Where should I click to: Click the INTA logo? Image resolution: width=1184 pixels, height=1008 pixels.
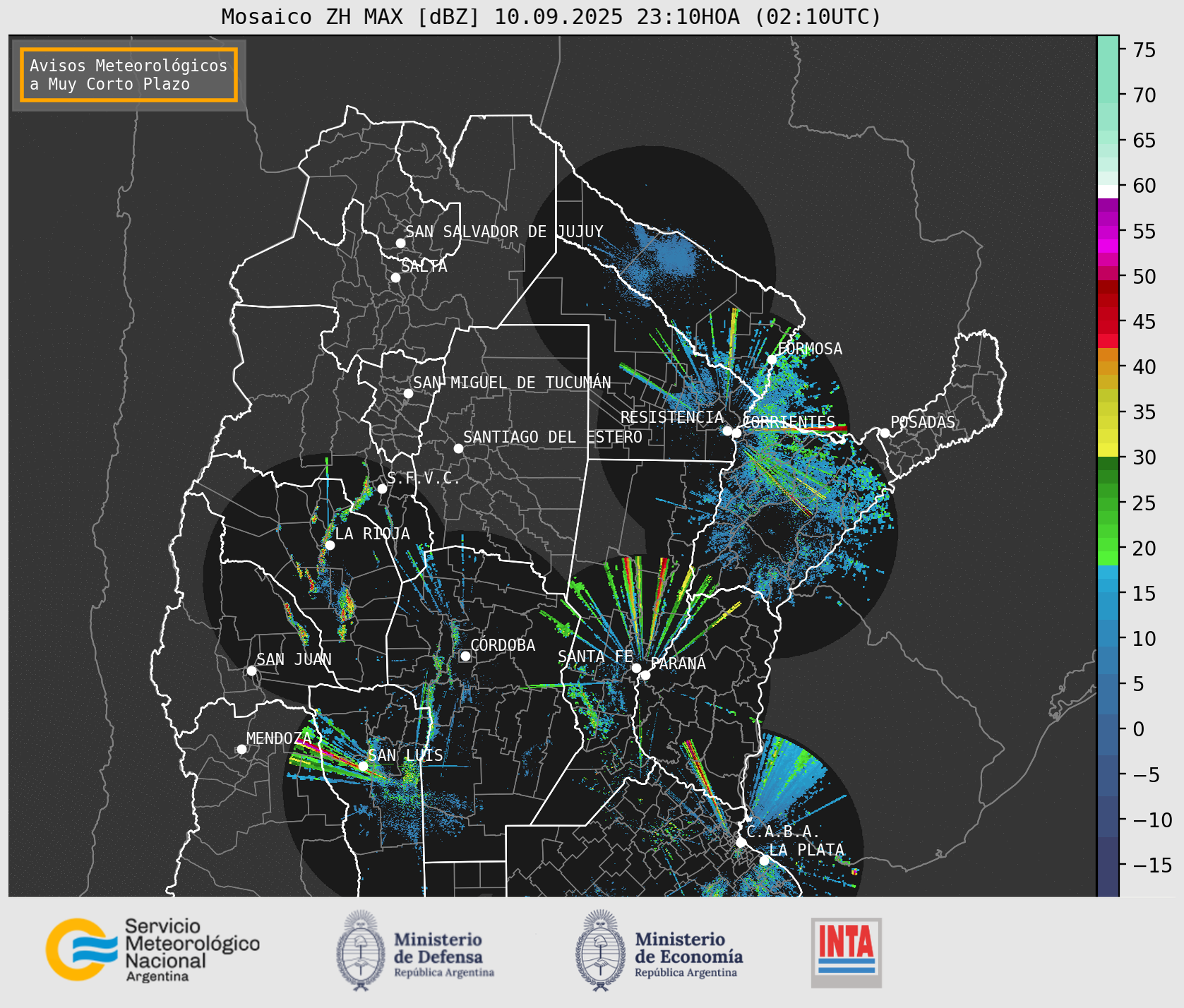coord(847,952)
